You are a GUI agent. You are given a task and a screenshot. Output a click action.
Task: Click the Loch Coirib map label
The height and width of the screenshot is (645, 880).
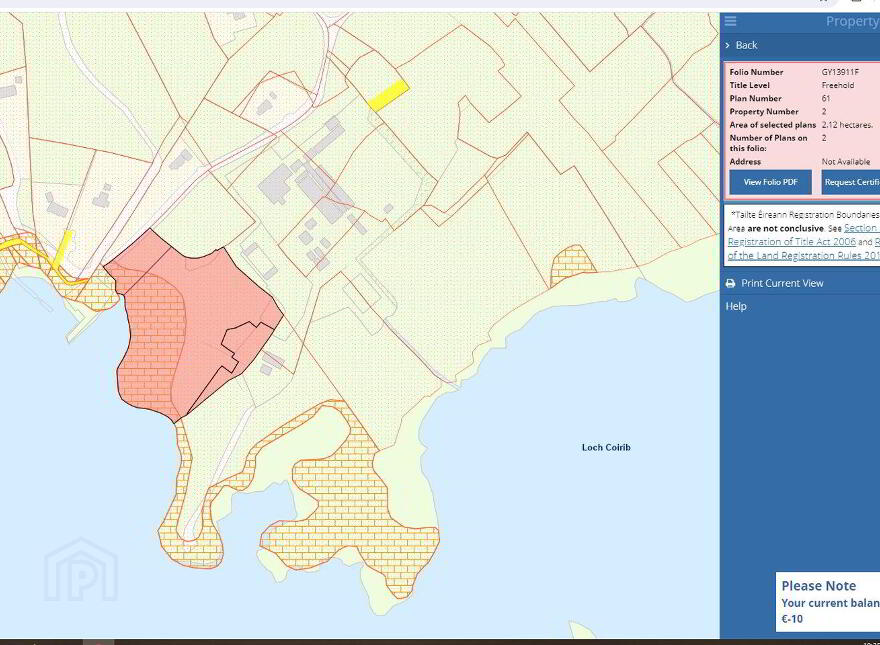click(x=606, y=447)
